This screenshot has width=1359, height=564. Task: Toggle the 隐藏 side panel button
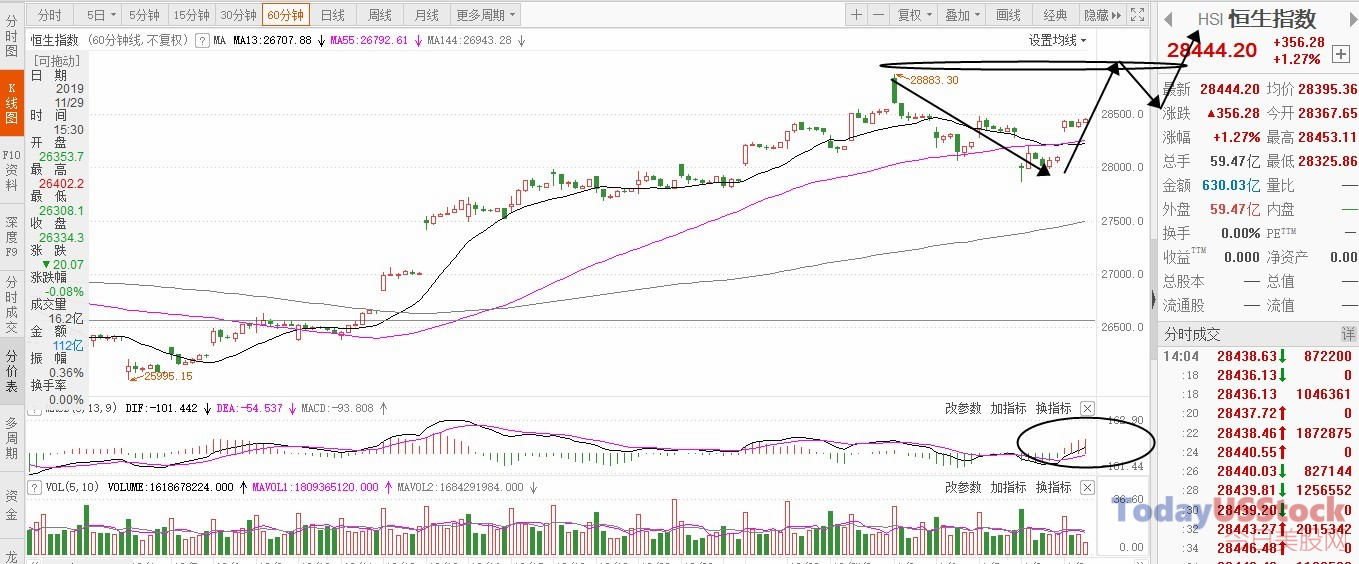pos(1101,15)
